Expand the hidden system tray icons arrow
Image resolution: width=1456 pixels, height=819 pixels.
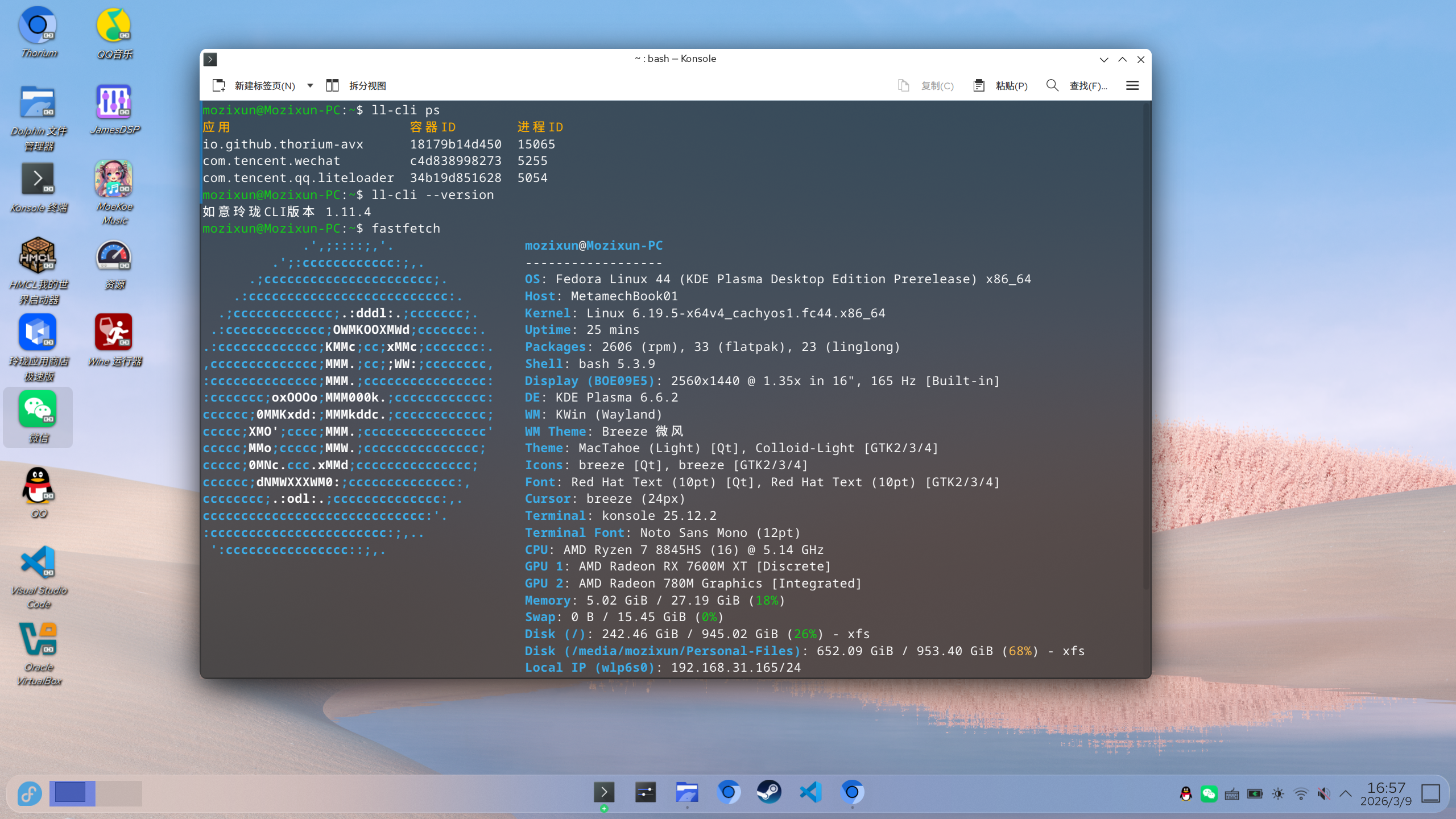[1346, 794]
